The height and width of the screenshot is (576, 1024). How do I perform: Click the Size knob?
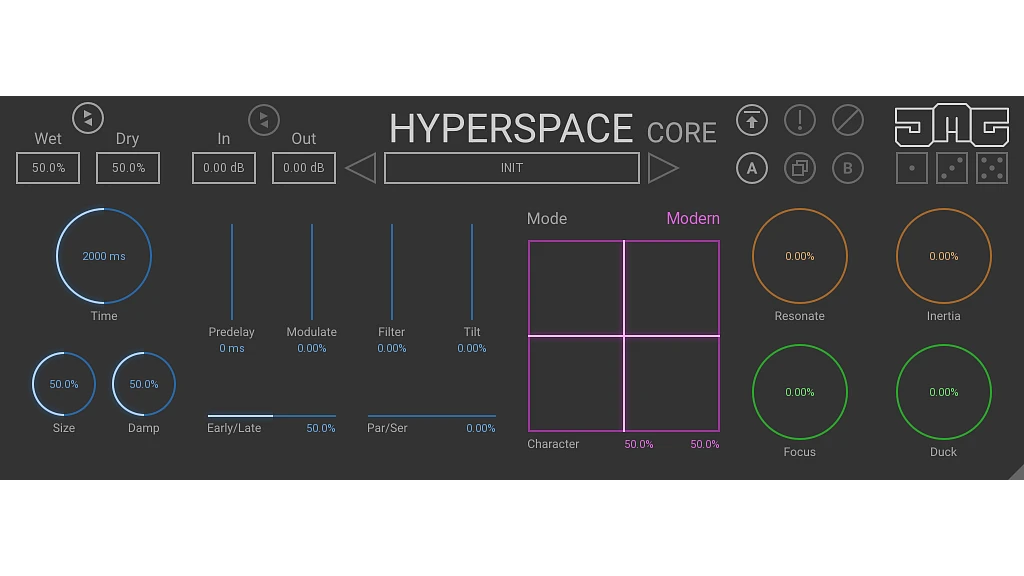click(63, 384)
